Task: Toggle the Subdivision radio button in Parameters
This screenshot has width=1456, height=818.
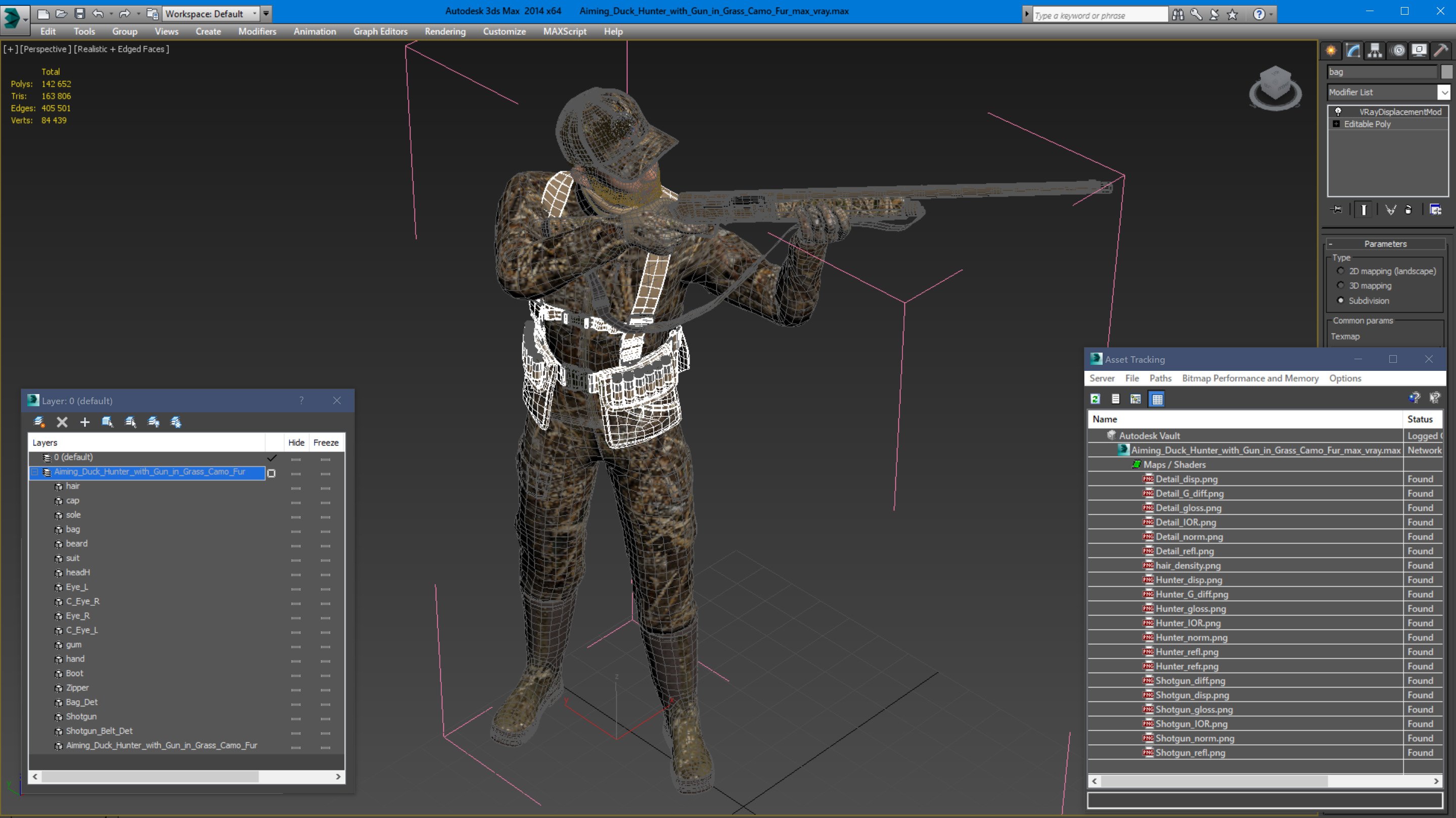Action: pyautogui.click(x=1341, y=301)
